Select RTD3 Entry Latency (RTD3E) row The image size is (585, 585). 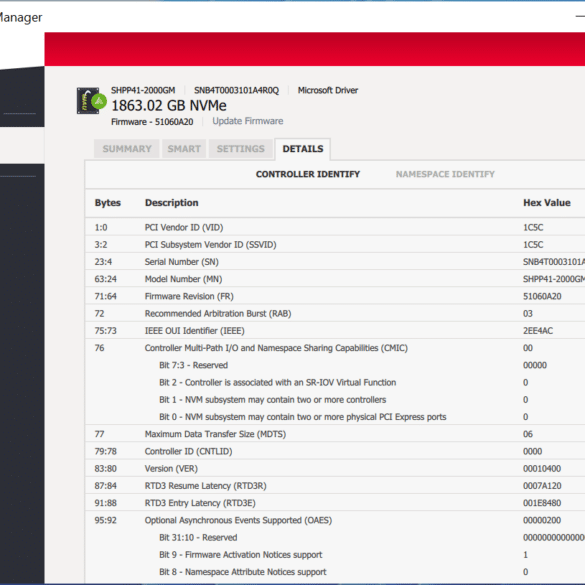335,503
